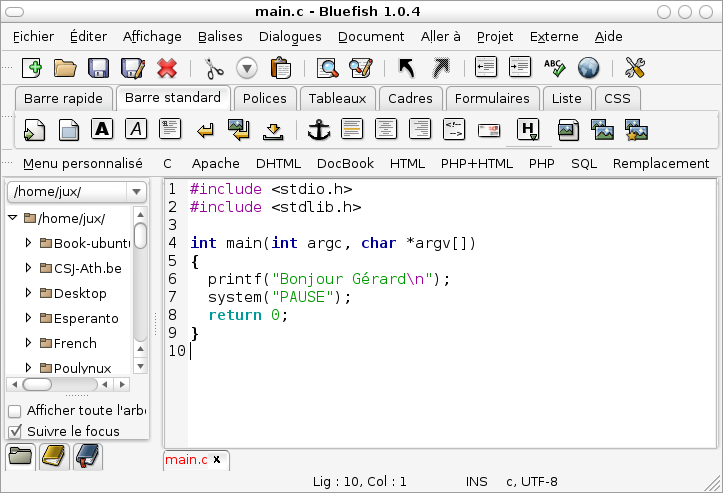Screen dimensions: 723x493
Task: Click the H heading icon
Action: (528, 129)
